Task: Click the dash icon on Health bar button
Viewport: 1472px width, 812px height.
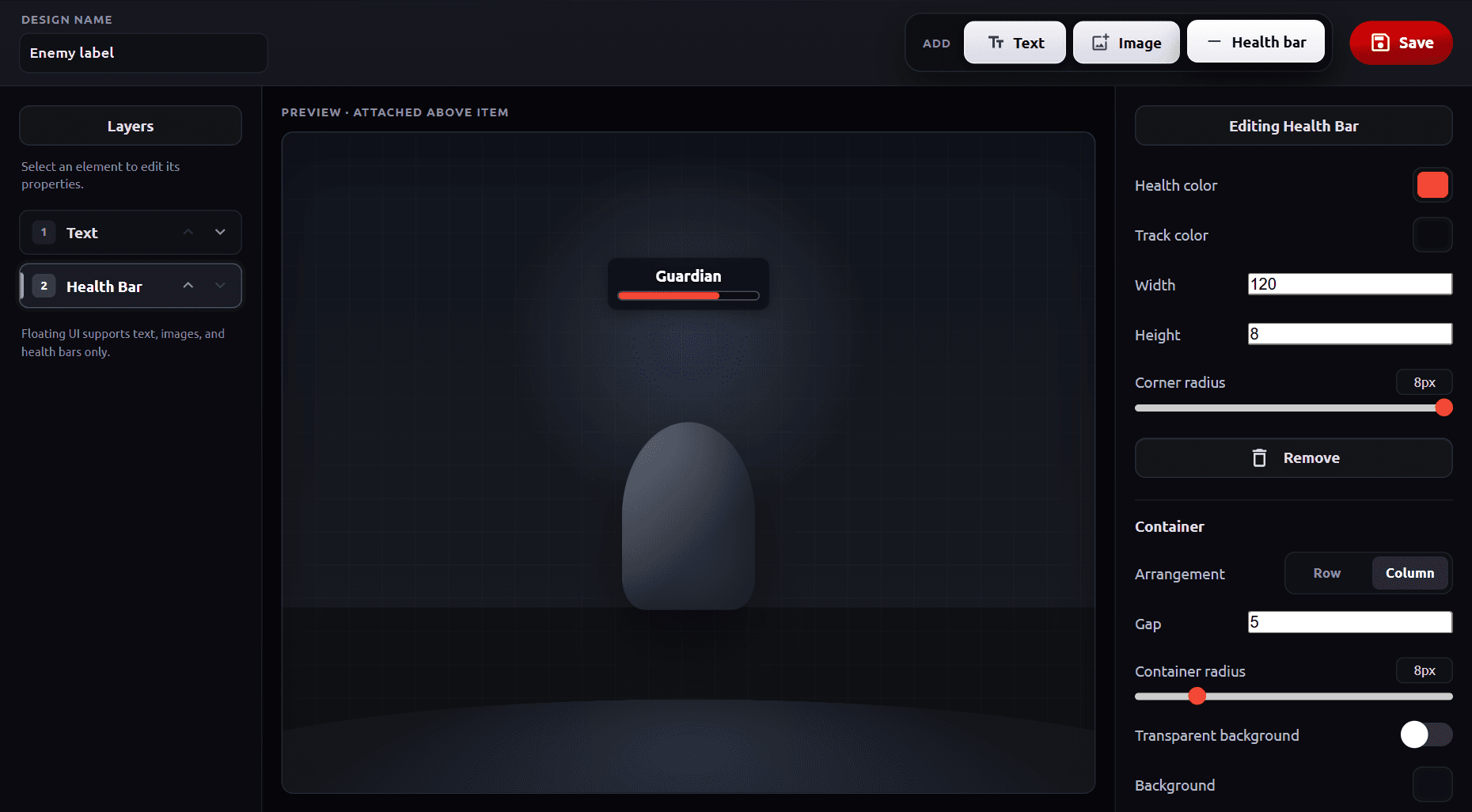Action: (1215, 42)
